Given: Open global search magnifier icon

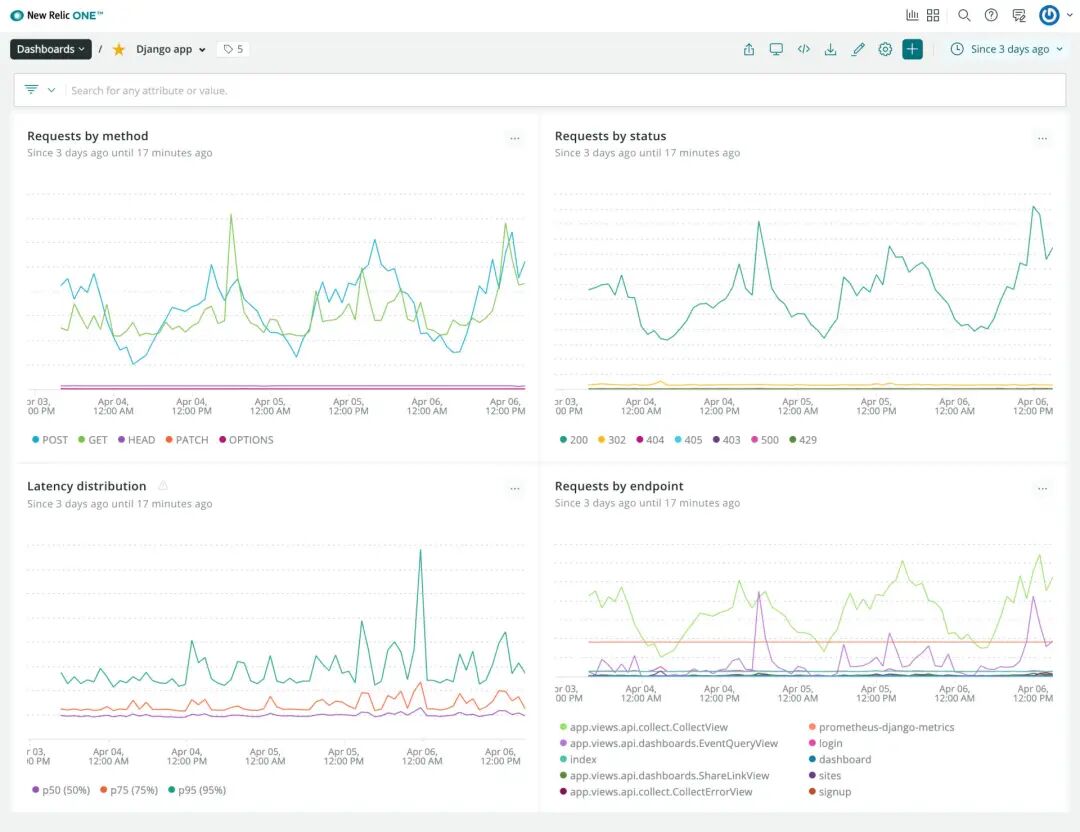Looking at the screenshot, I should (x=964, y=15).
